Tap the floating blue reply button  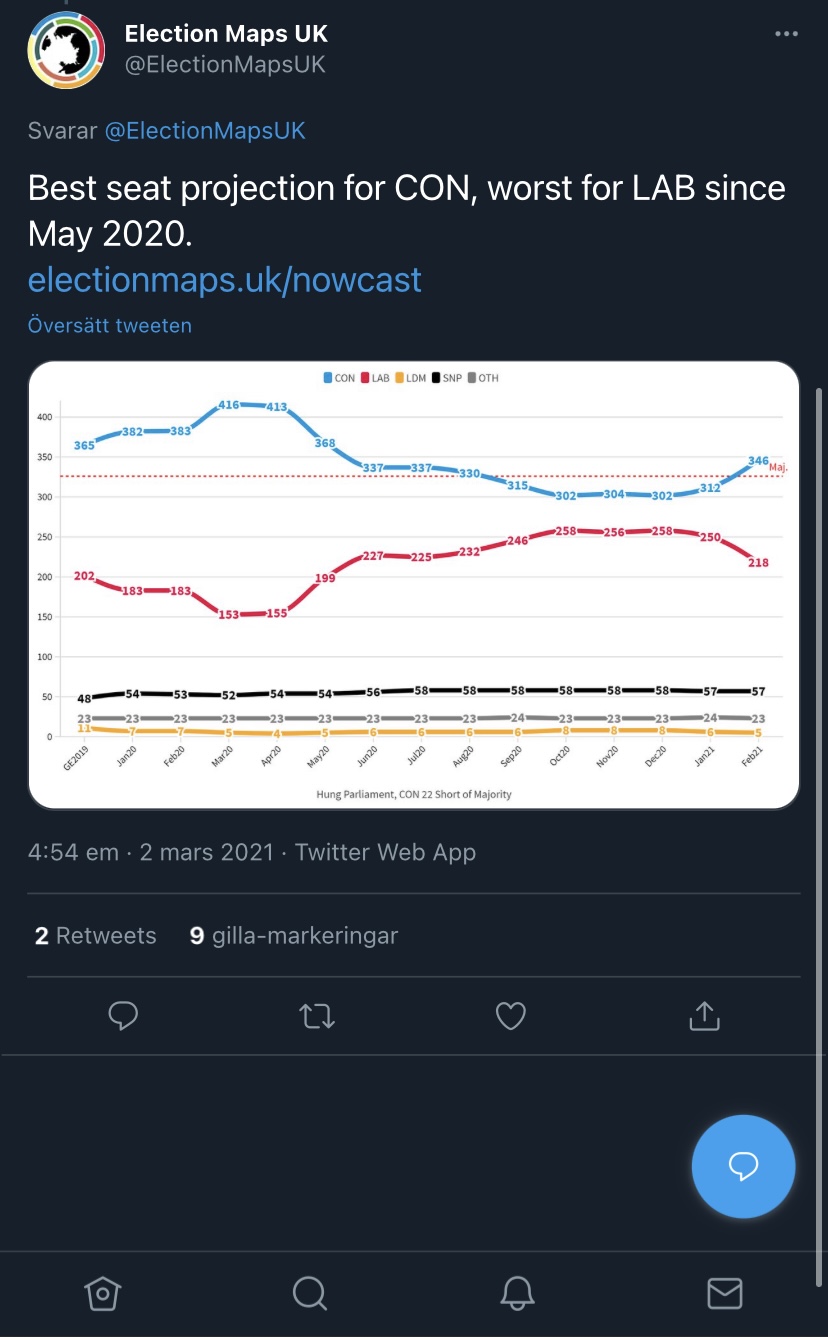click(x=743, y=1166)
